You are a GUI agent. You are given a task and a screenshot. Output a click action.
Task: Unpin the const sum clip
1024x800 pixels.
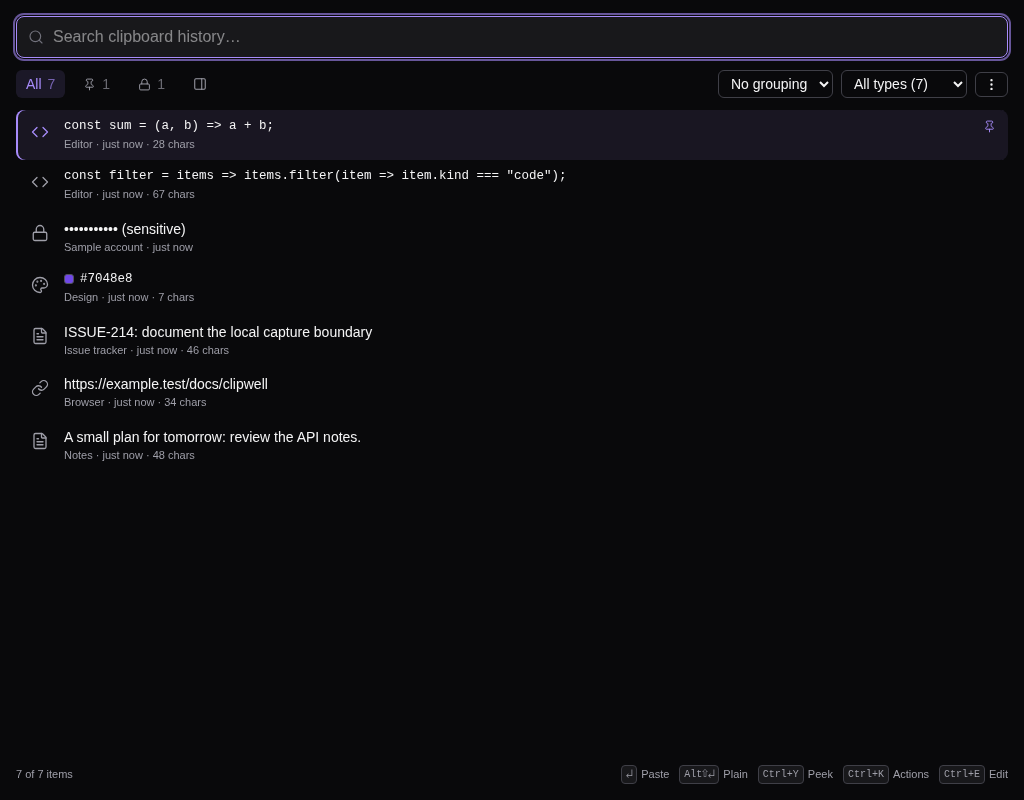point(989,126)
